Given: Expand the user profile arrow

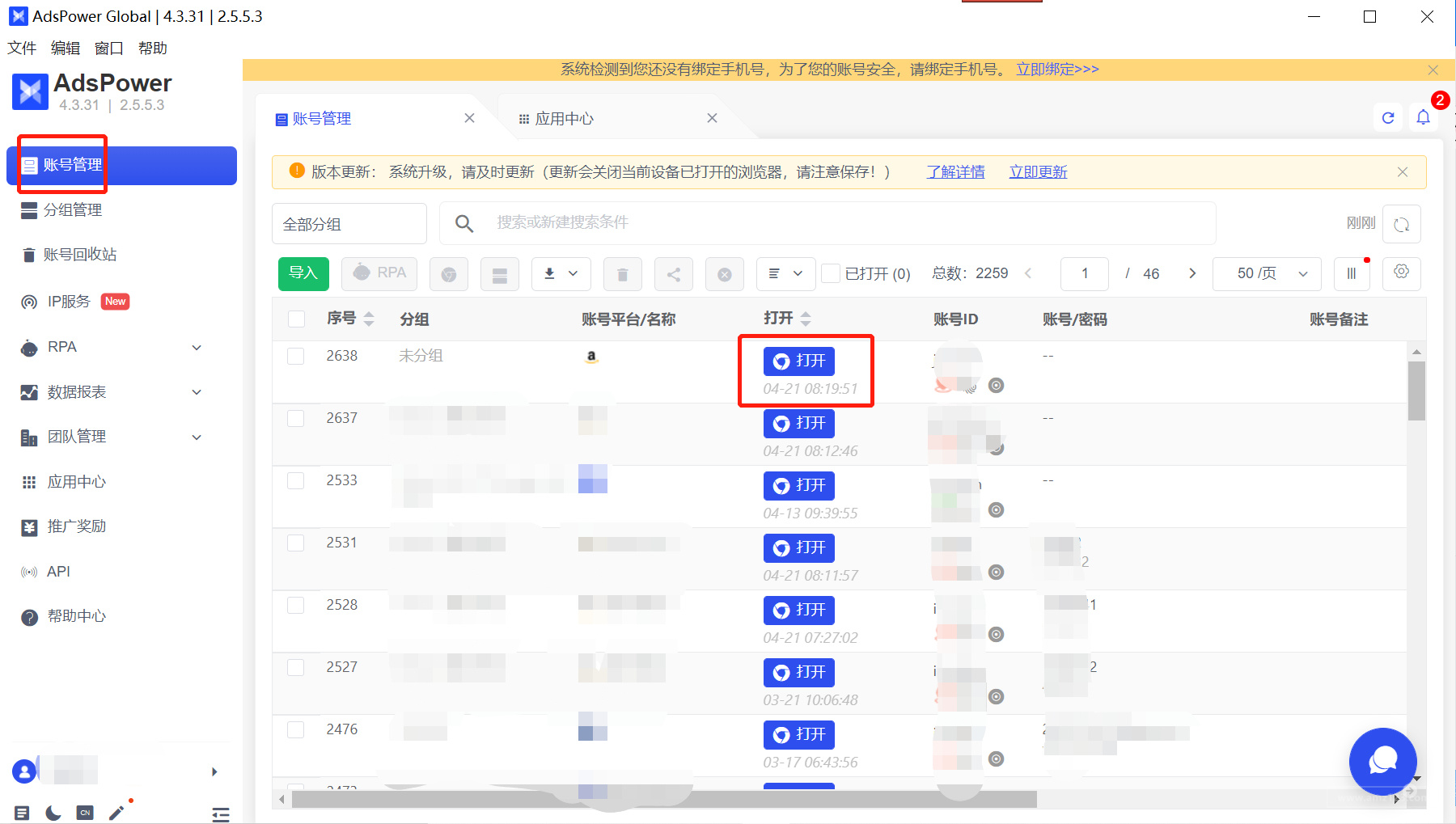Looking at the screenshot, I should tap(214, 771).
